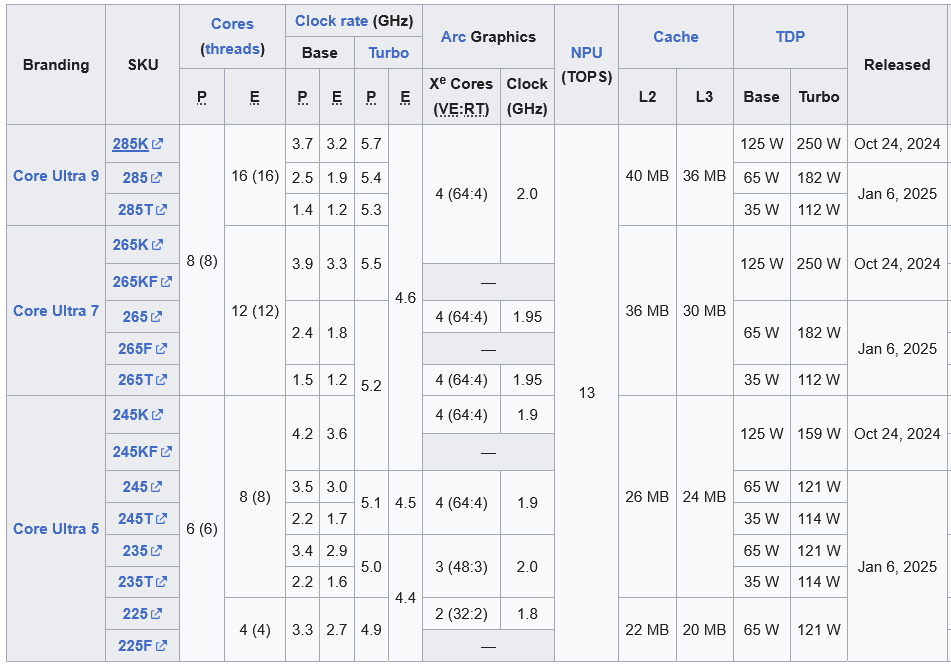Select the 4.5 turbo E-core cell
The width and height of the screenshot is (951, 664).
pos(405,503)
